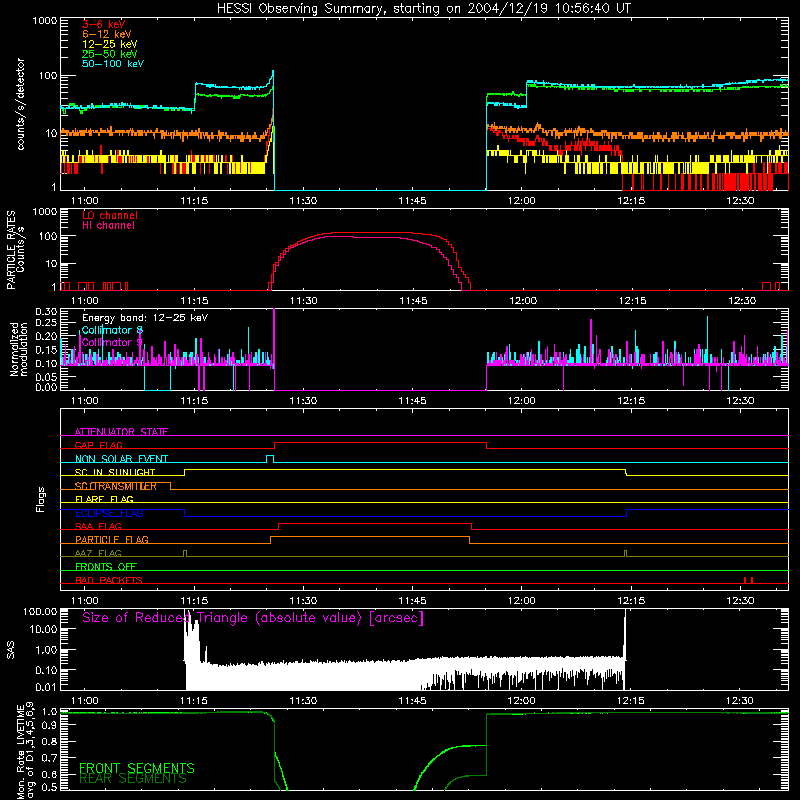Click the 'Size of Reduced Triangle' SAS caption

point(253,618)
